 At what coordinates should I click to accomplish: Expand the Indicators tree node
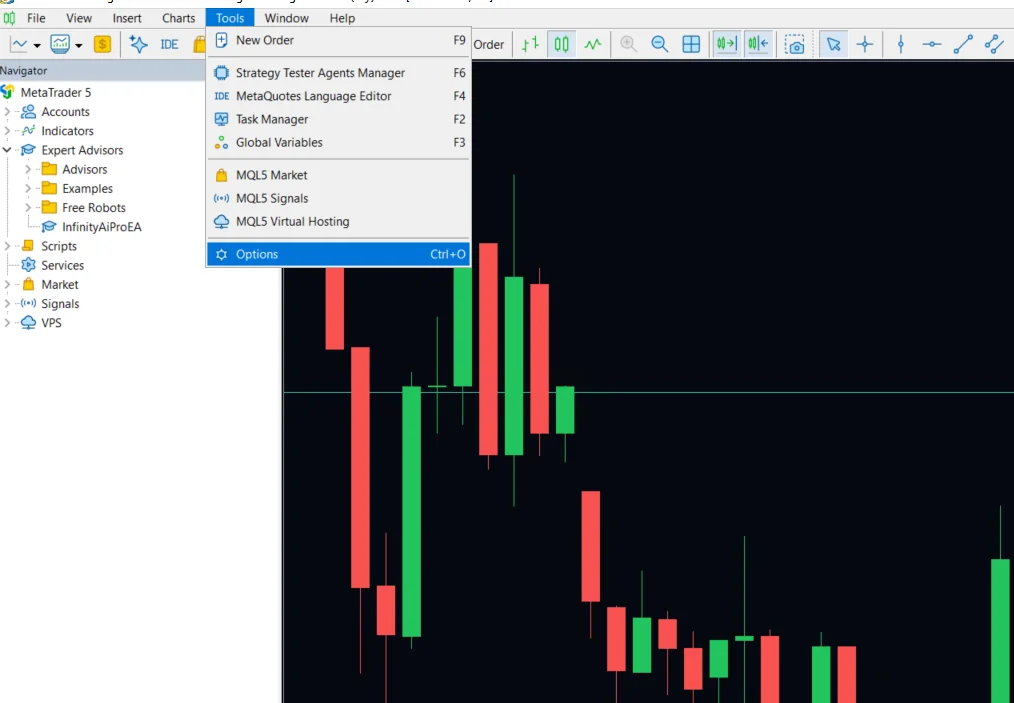coord(7,131)
